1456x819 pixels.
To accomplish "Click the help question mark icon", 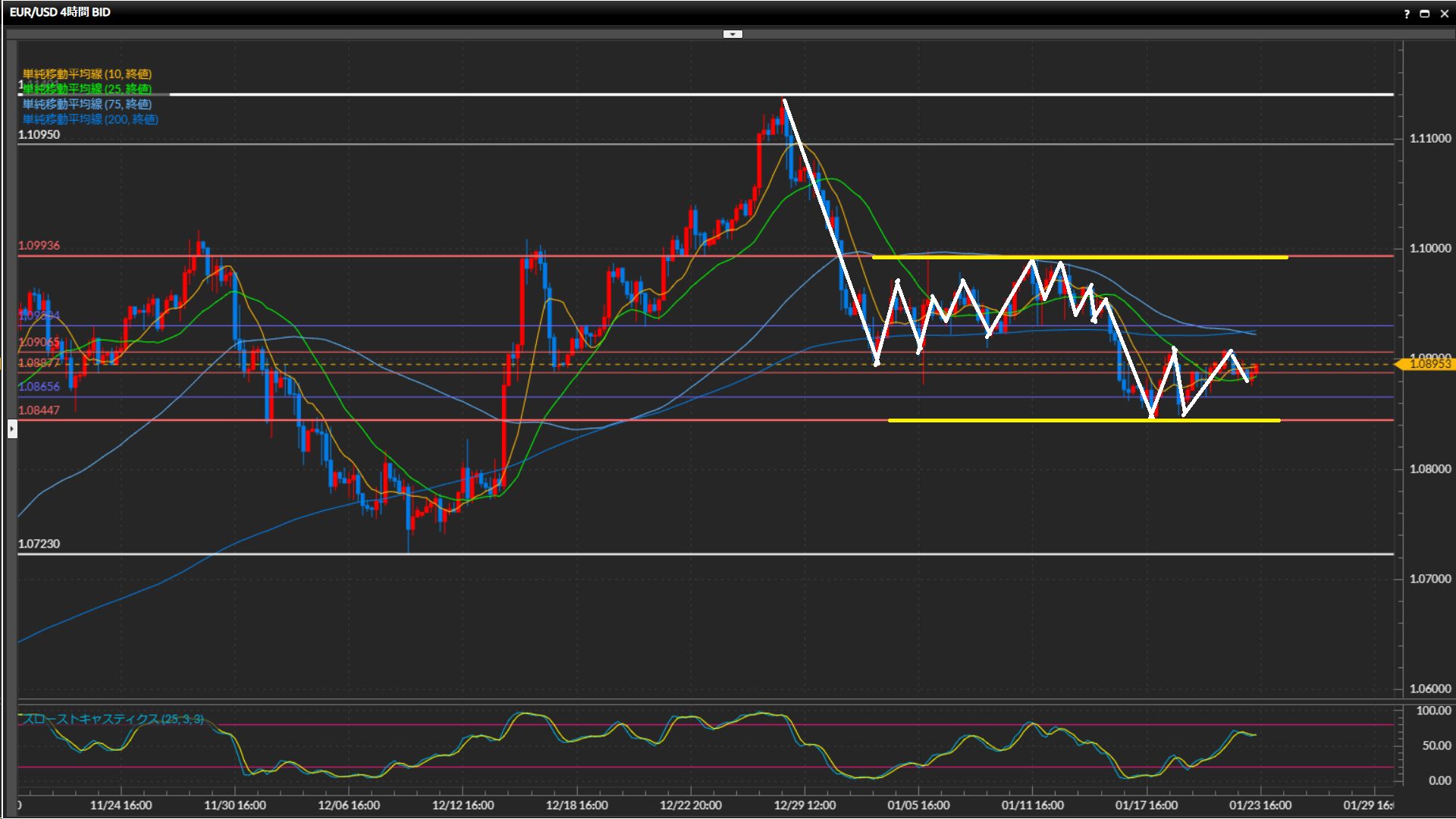I will pos(1407,14).
